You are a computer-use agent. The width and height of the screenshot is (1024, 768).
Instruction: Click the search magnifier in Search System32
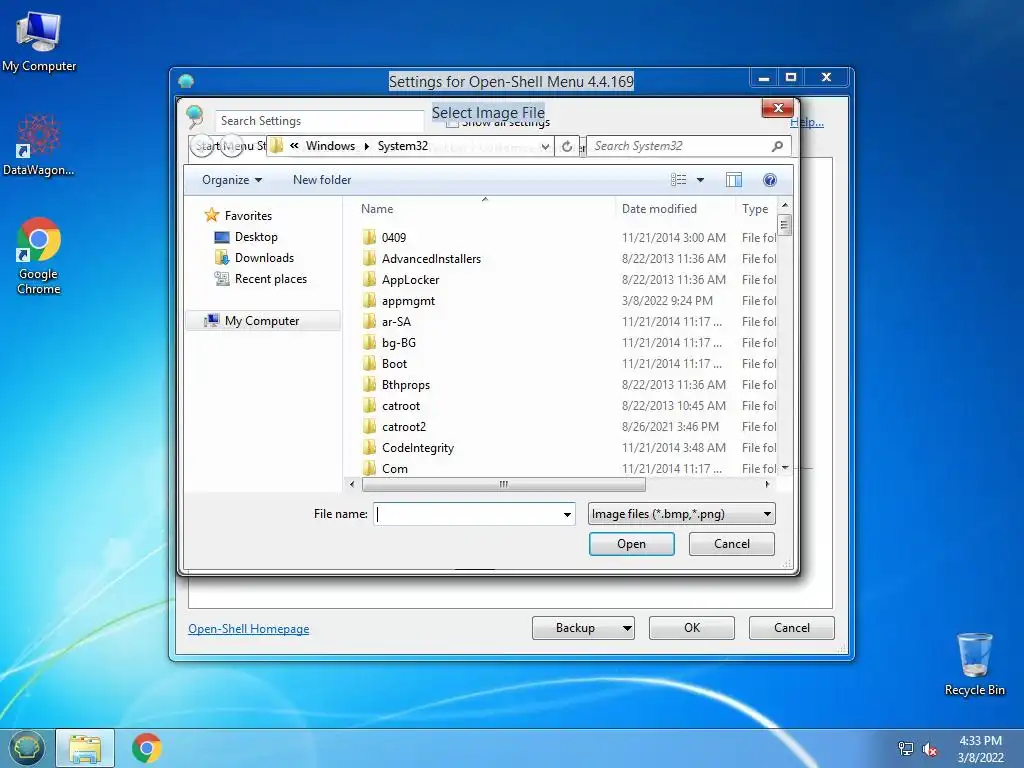click(777, 146)
